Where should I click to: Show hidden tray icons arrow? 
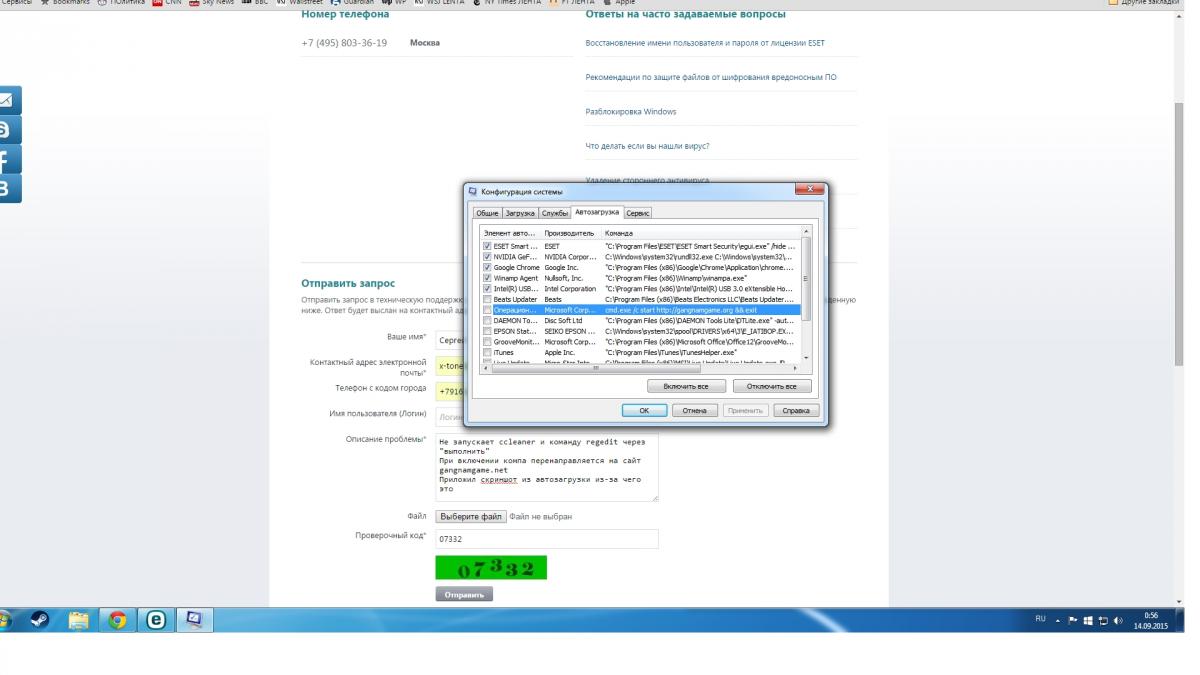[x=1058, y=620]
